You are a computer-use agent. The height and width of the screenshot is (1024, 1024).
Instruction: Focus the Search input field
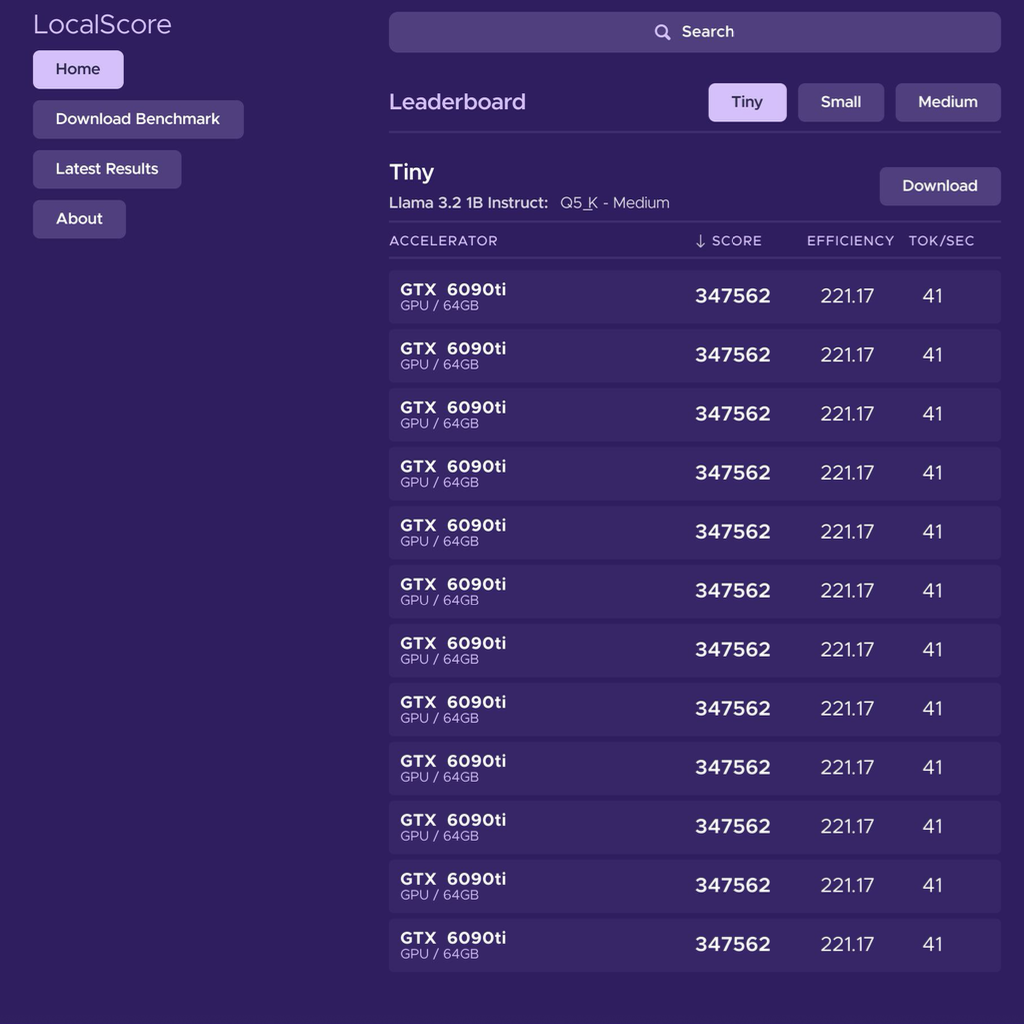(694, 32)
